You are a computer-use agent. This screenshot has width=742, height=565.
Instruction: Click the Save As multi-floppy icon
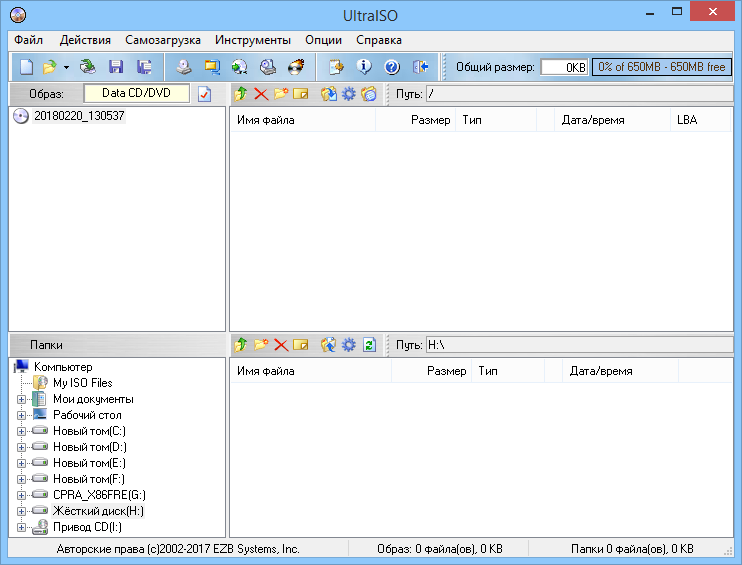144,67
